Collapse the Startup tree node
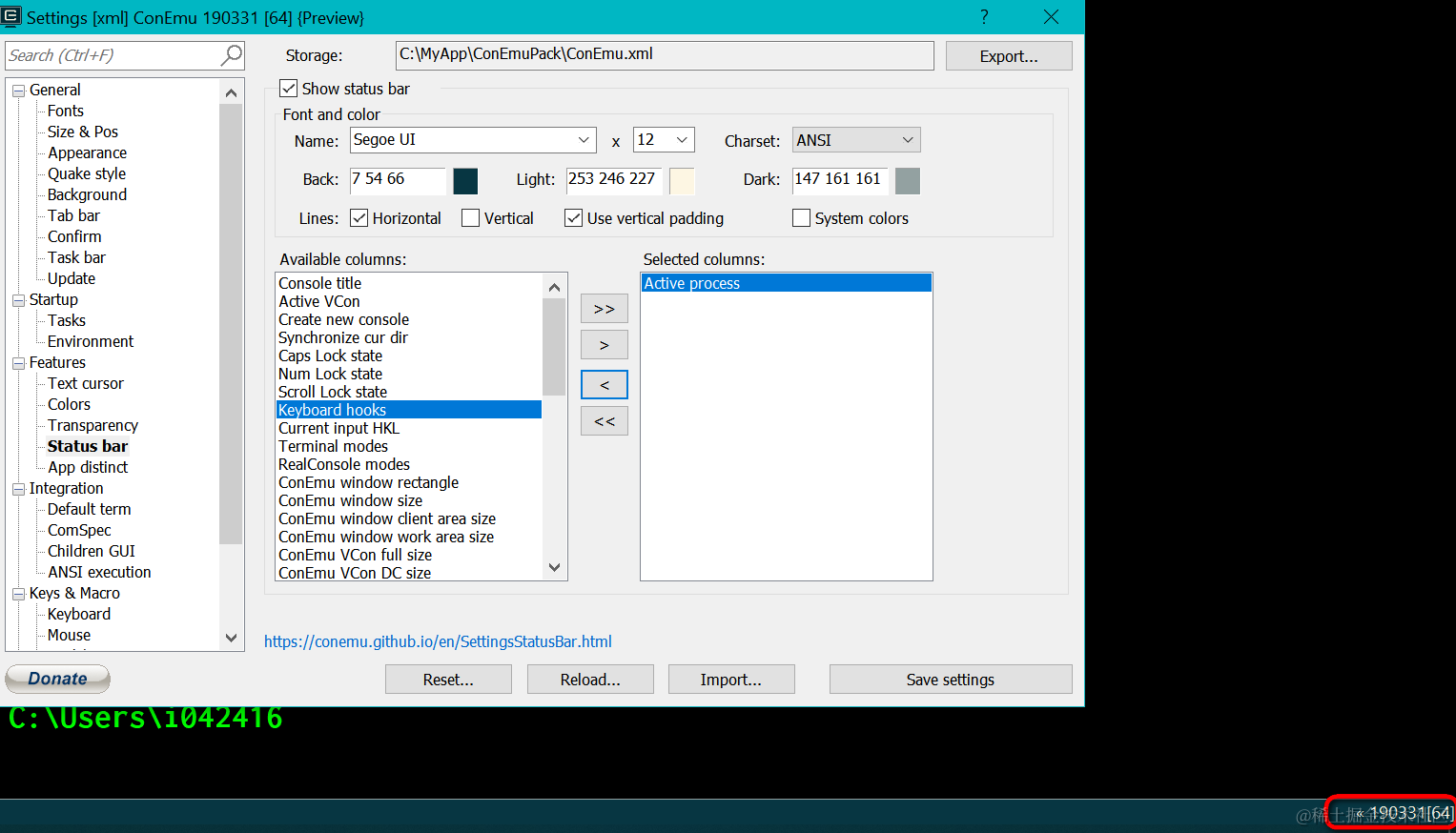Viewport: 1456px width, 833px height. coord(18,300)
